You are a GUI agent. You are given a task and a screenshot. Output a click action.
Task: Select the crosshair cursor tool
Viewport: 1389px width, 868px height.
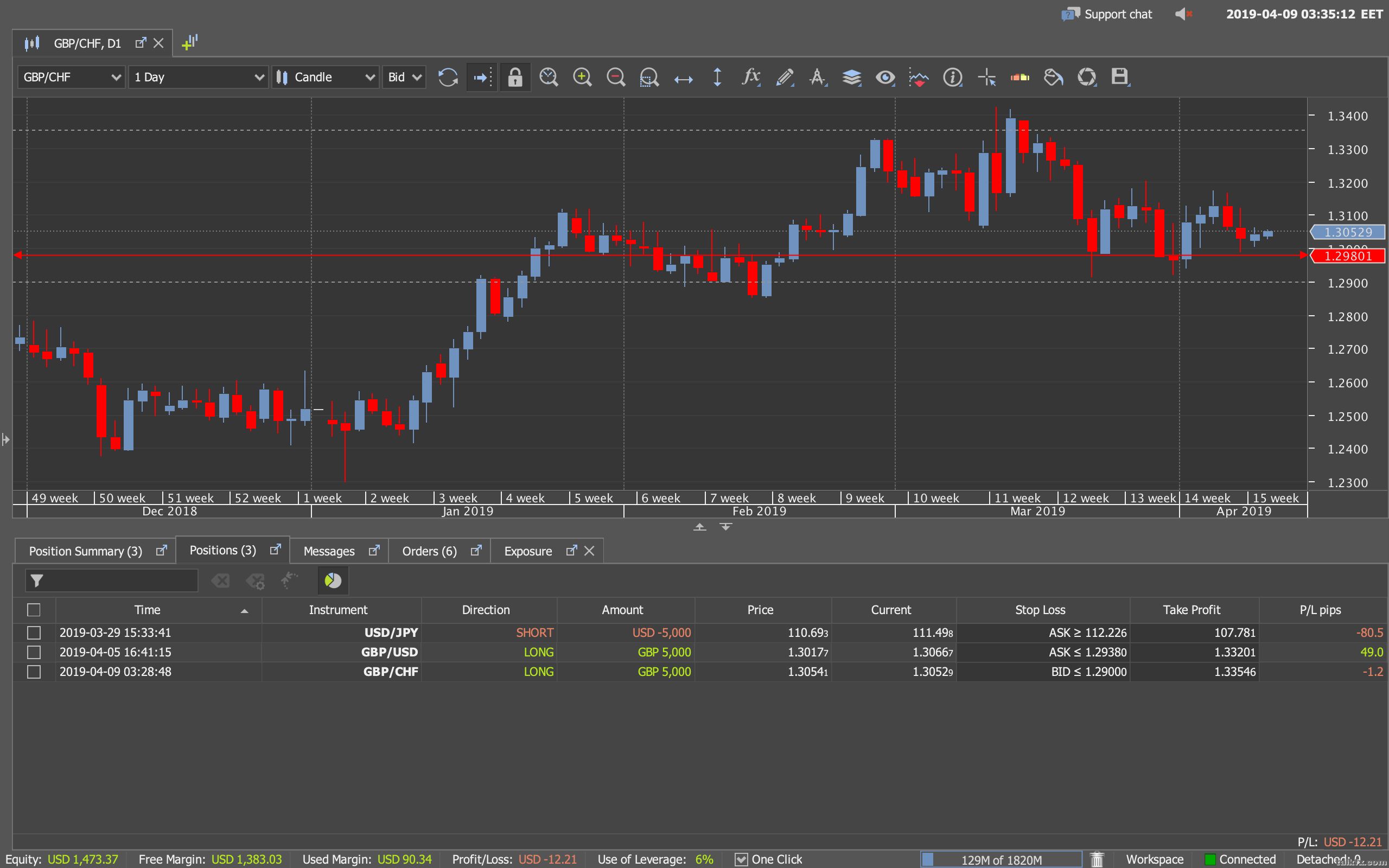(x=986, y=77)
